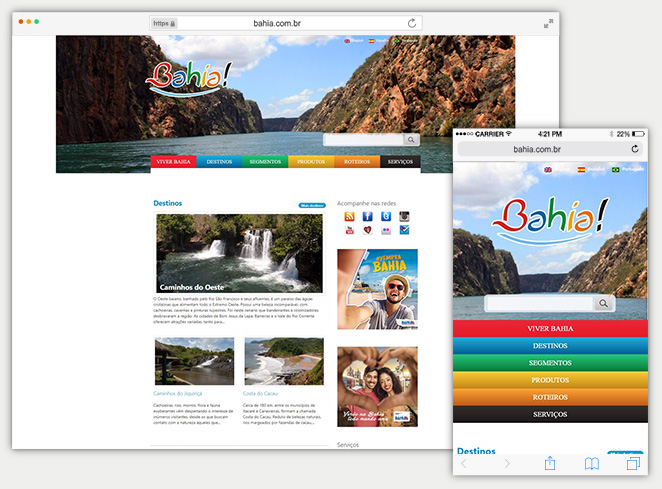Tap SEGMENTOS in mobile menu
The height and width of the screenshot is (489, 662).
[550, 363]
